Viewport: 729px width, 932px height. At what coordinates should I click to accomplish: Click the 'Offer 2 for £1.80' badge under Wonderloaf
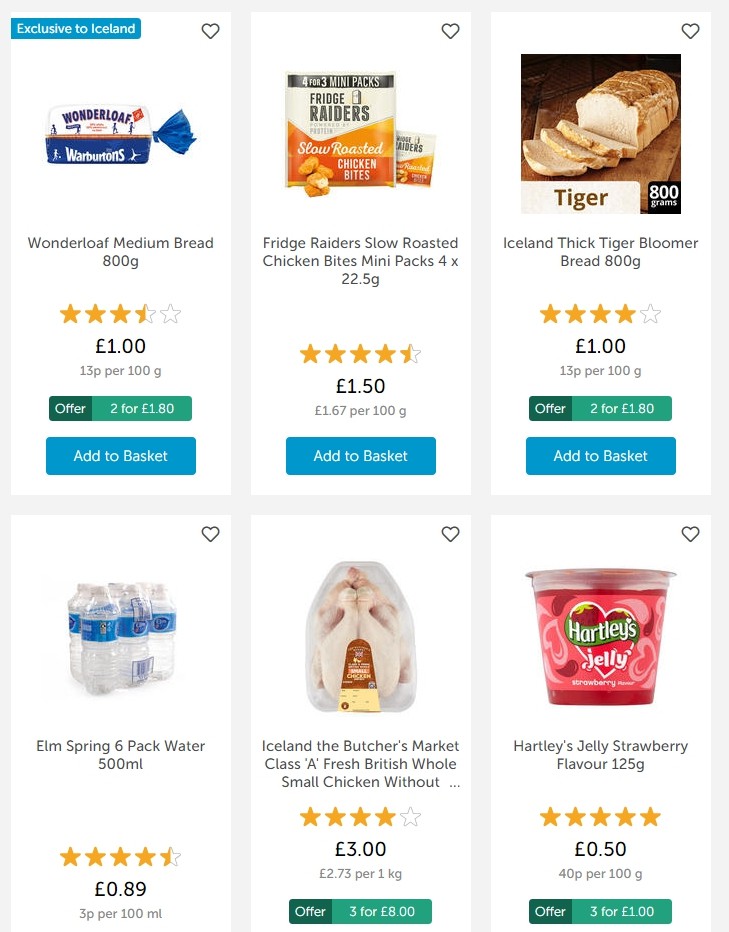pyautogui.click(x=120, y=408)
